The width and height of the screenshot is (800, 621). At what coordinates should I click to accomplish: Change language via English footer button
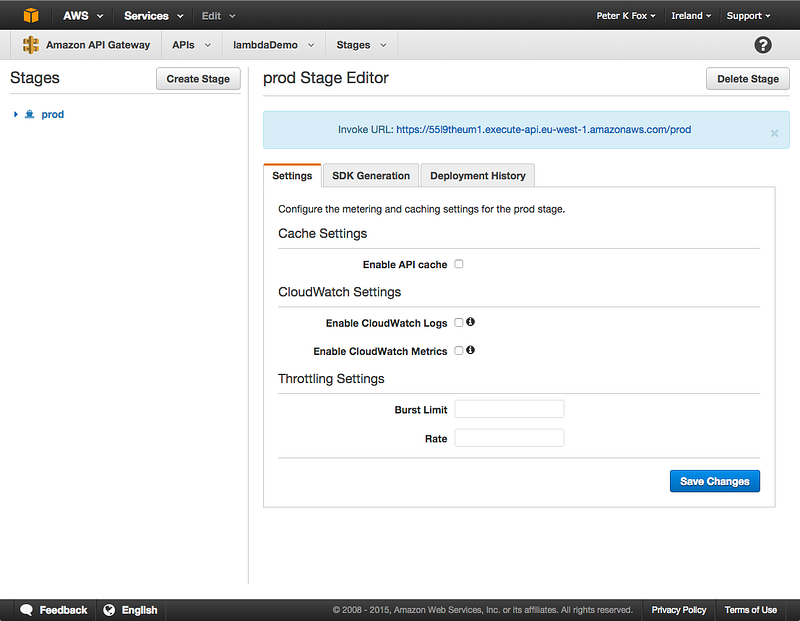(x=139, y=610)
